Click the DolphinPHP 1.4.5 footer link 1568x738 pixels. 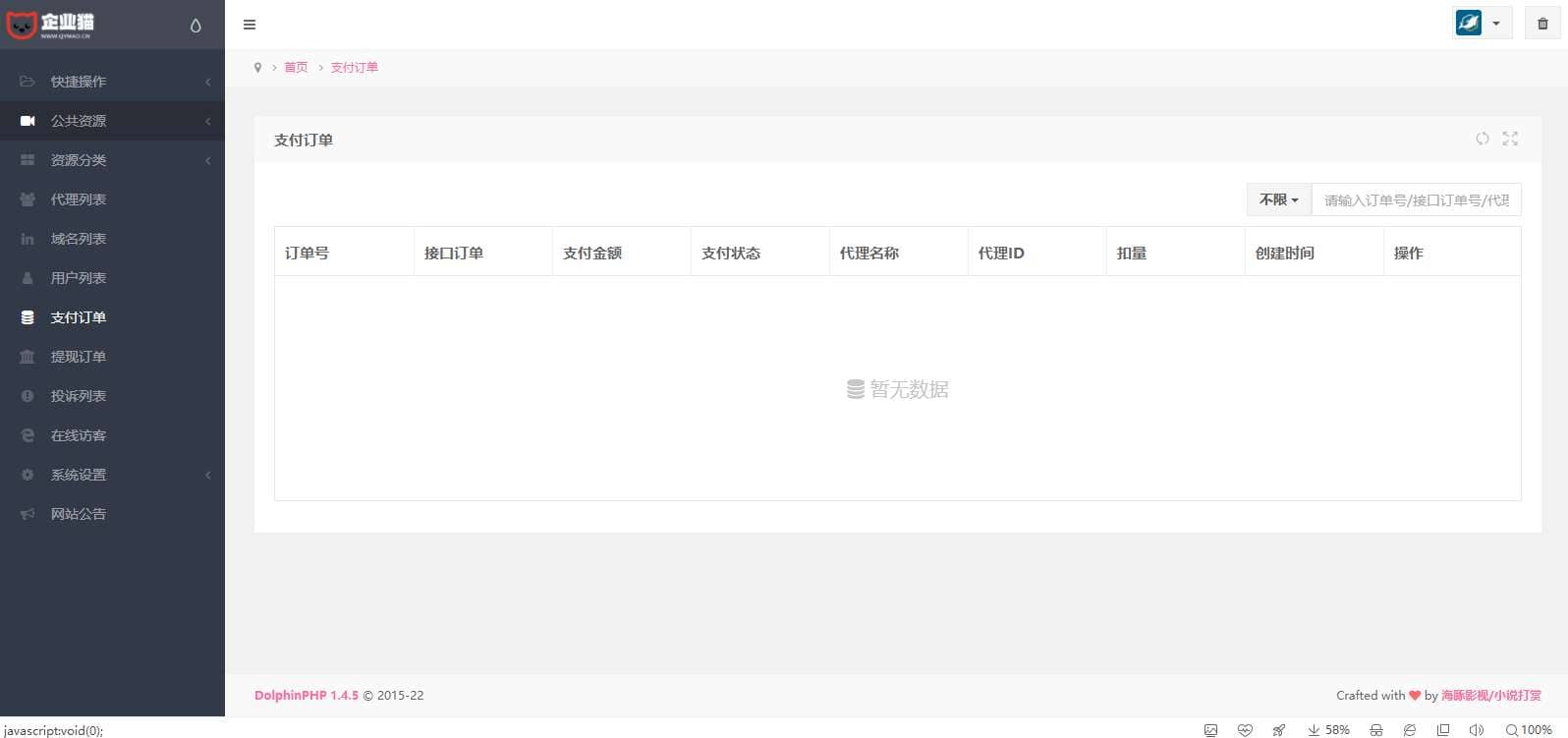306,695
